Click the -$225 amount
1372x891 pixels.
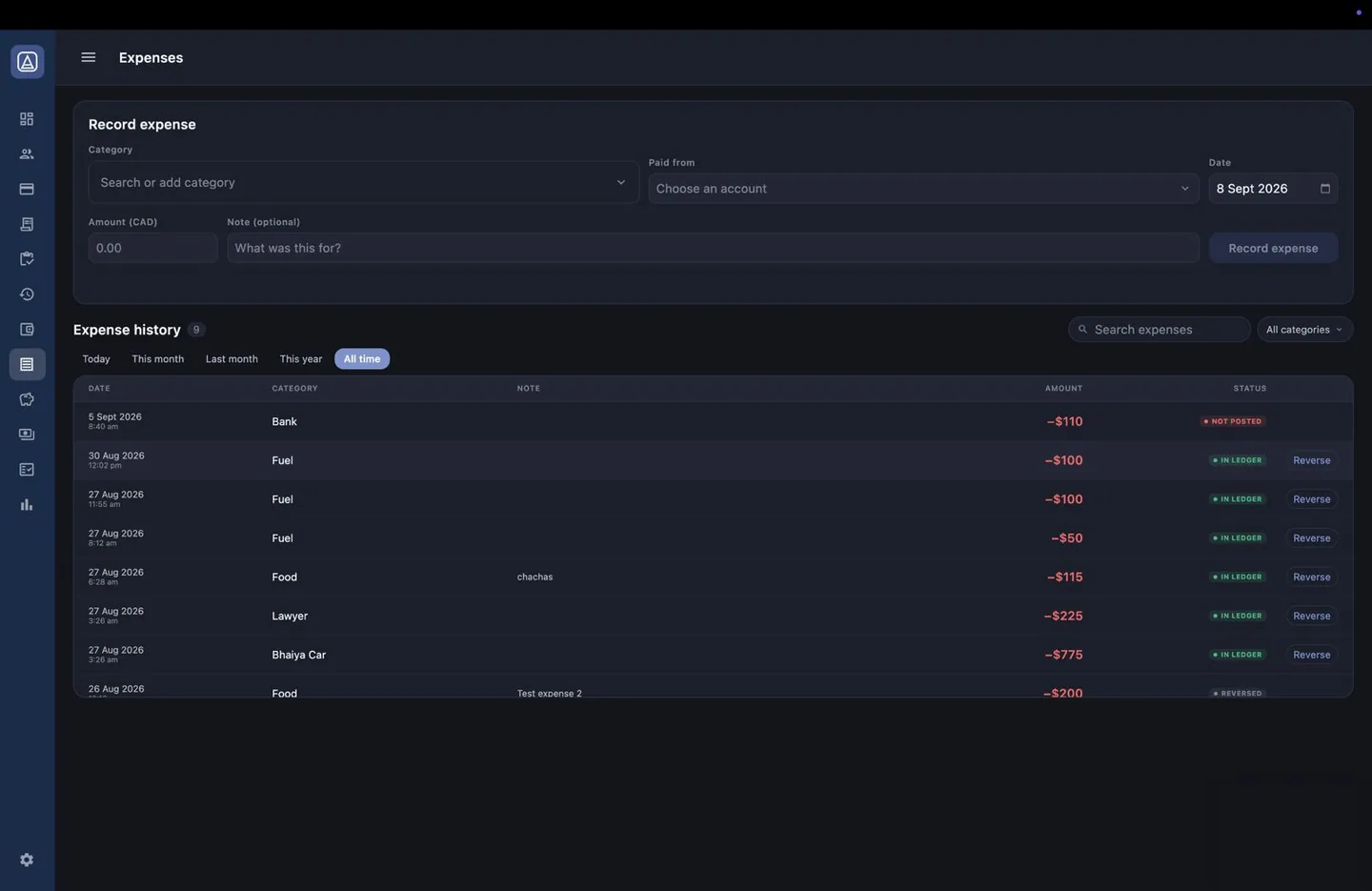tap(1063, 616)
